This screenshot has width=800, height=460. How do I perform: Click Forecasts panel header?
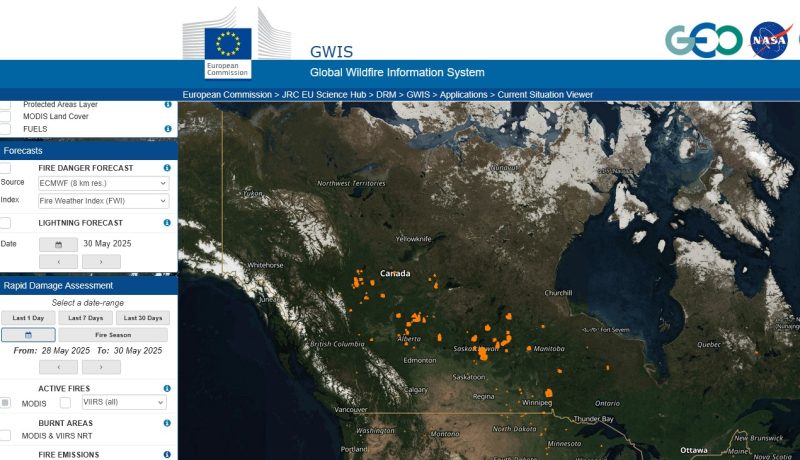(x=89, y=150)
